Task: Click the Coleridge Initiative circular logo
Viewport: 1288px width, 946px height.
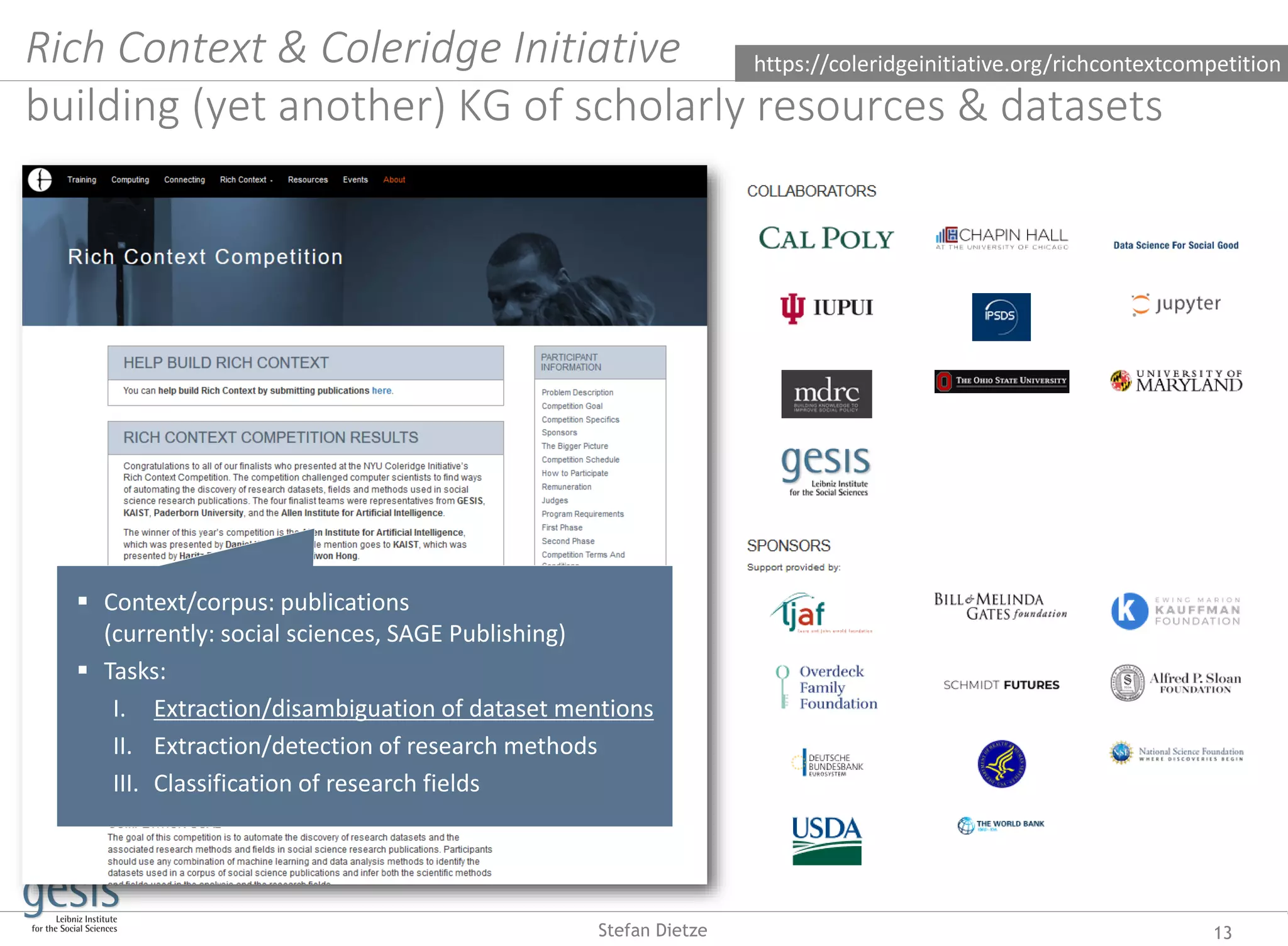Action: point(40,180)
